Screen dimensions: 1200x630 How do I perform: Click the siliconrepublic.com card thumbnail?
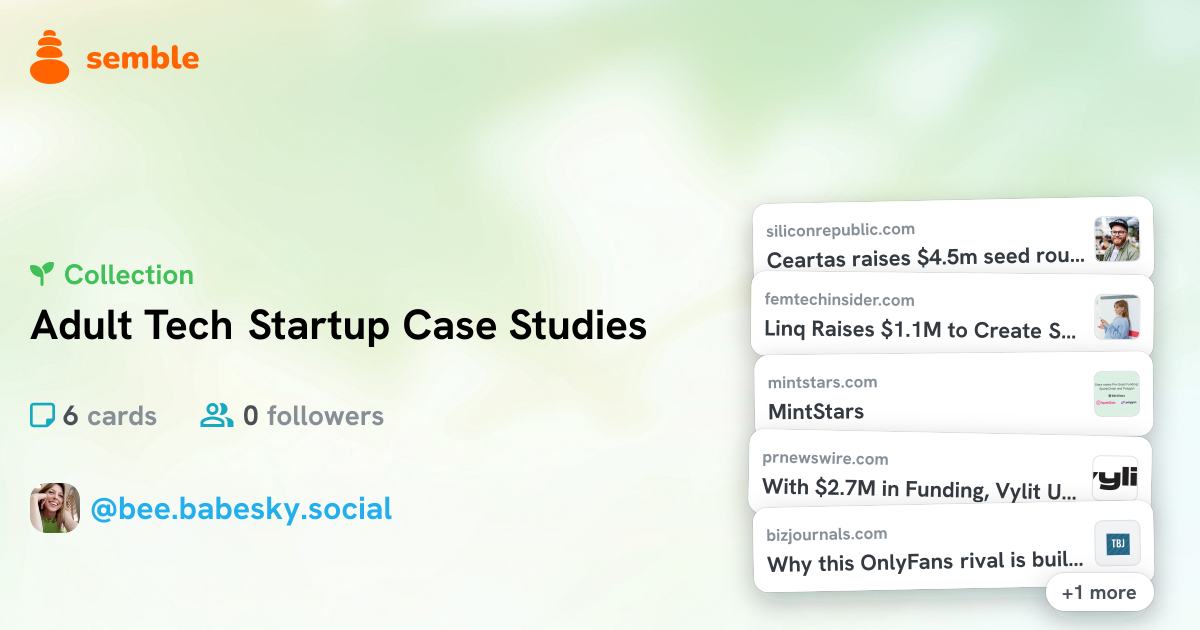click(1117, 239)
